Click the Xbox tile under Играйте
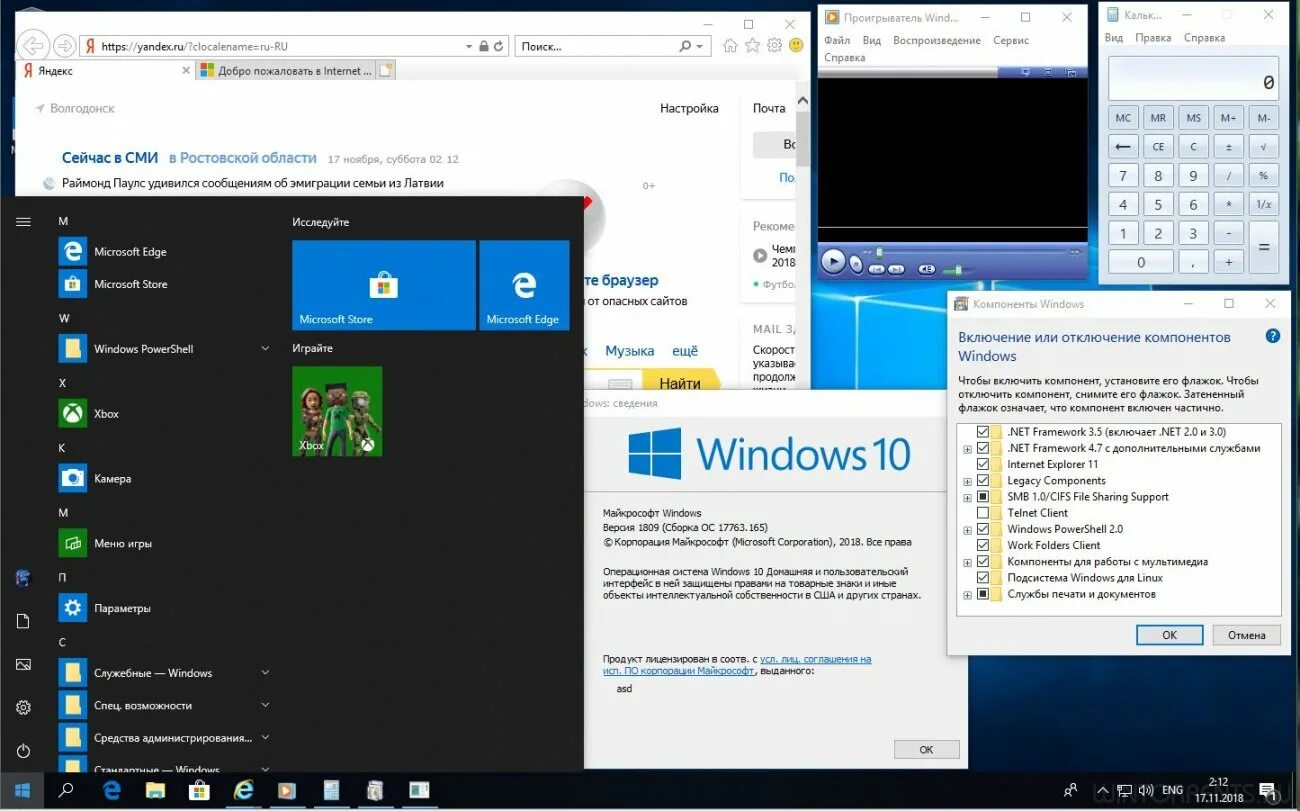Viewport: 1300px width, 811px height. pyautogui.click(x=337, y=411)
